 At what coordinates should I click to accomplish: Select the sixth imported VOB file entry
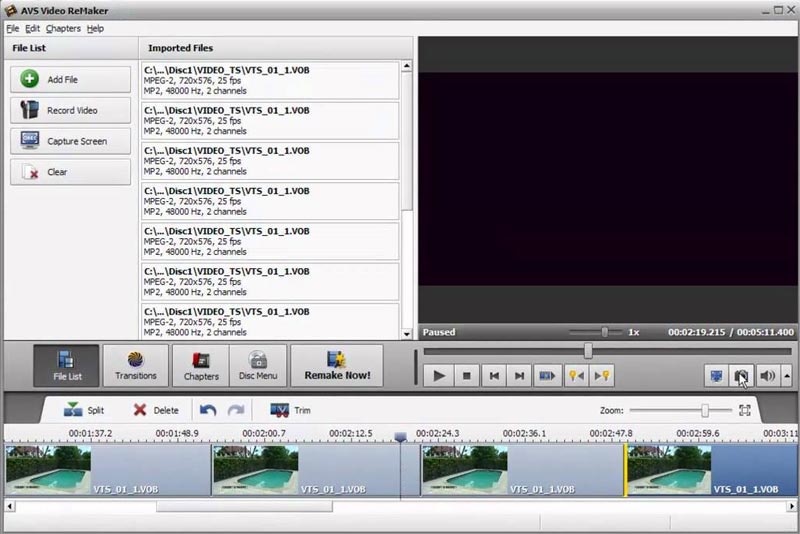270,282
